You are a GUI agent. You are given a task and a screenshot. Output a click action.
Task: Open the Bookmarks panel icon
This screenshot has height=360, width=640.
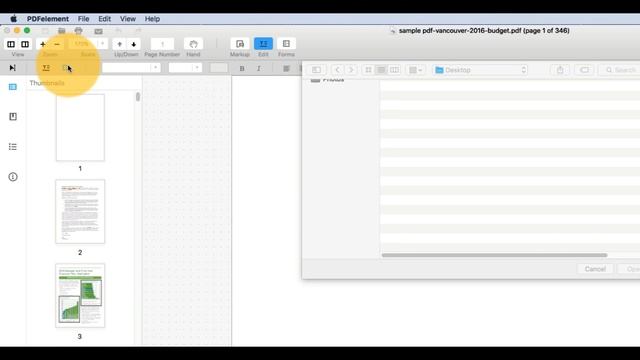click(13, 117)
